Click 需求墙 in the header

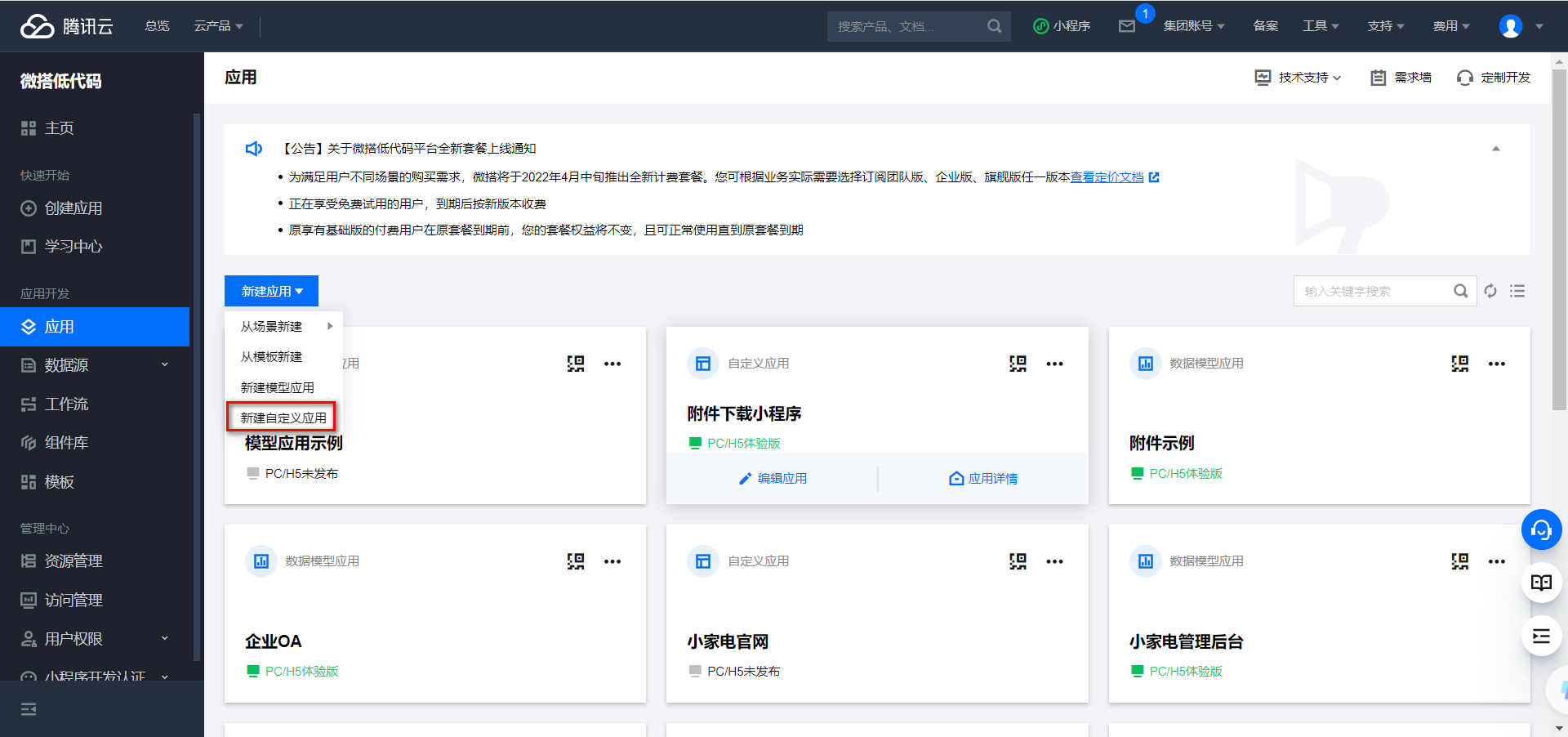(1401, 78)
